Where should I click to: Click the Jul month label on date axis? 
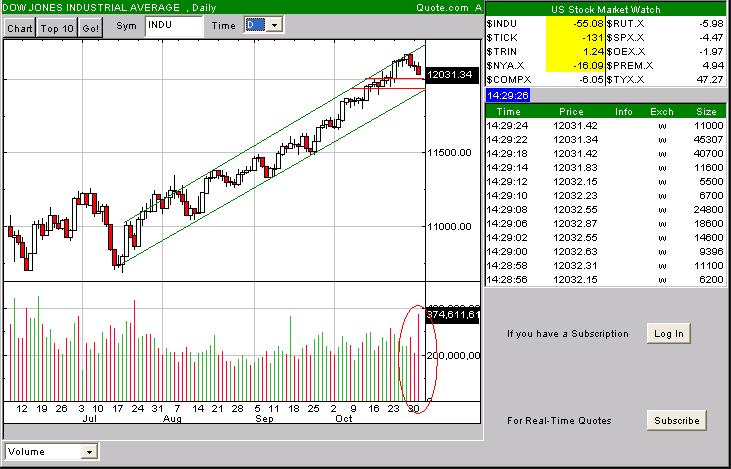[89, 419]
